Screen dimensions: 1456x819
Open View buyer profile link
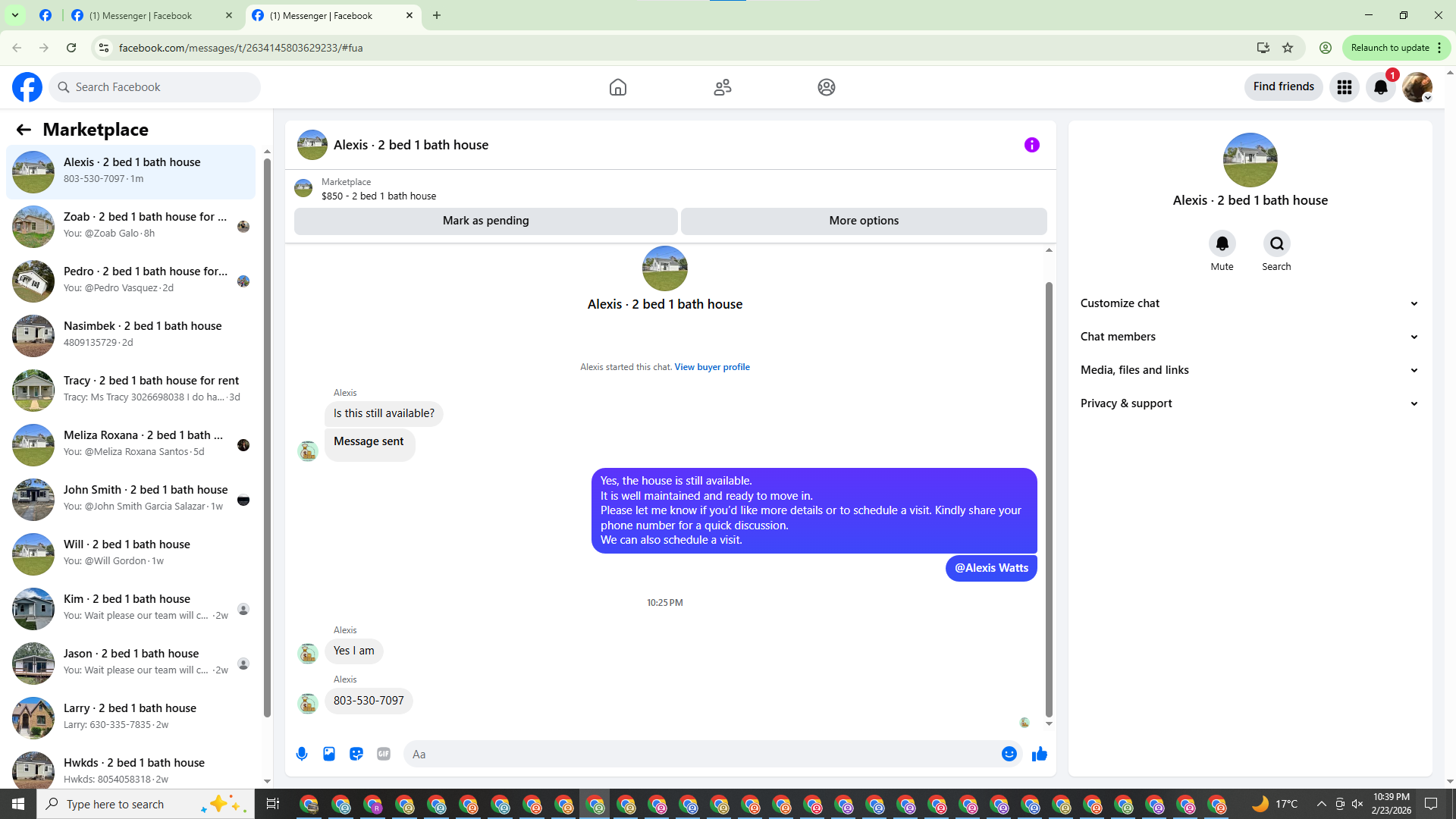click(x=711, y=367)
